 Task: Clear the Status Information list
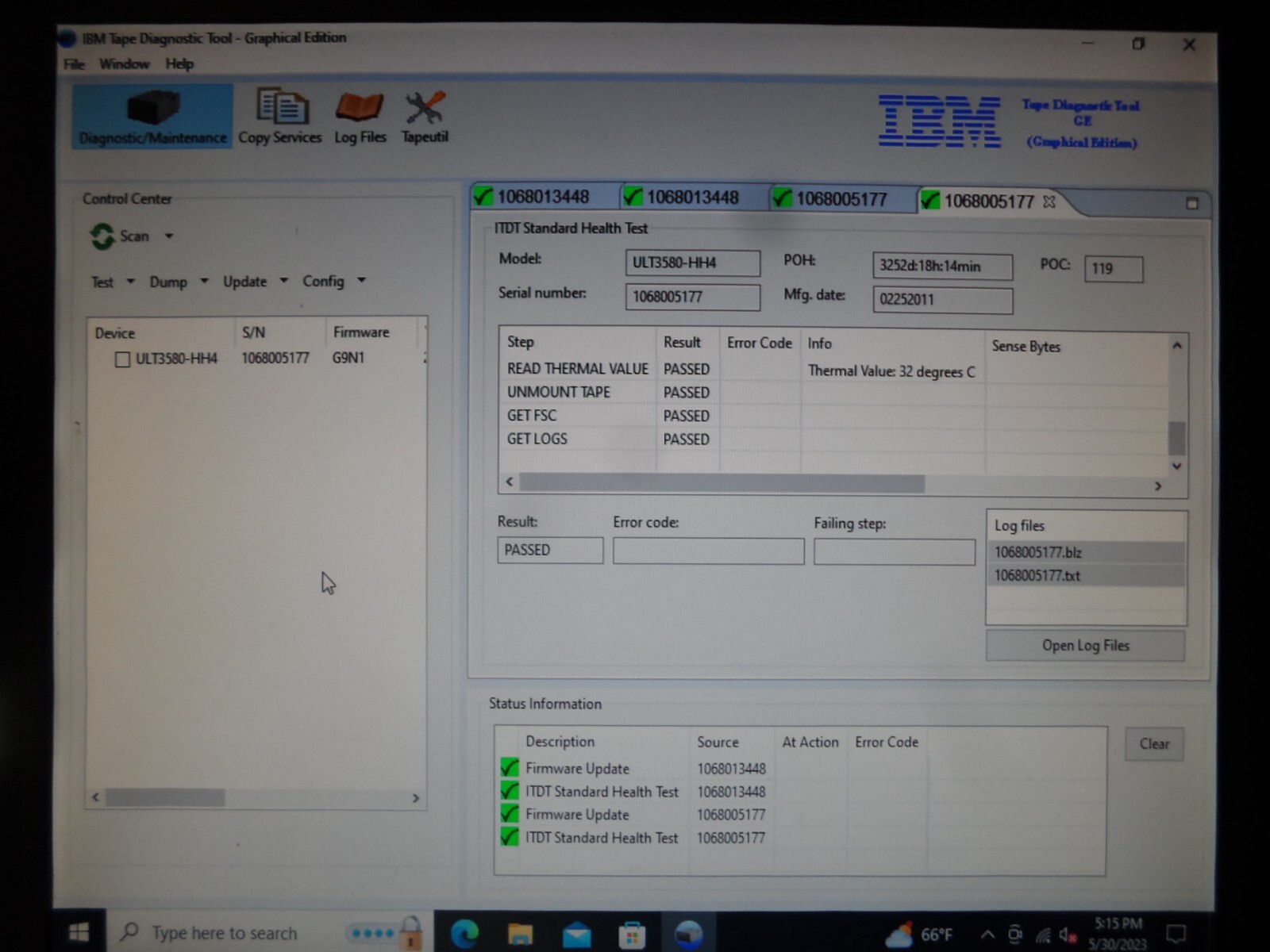click(1154, 744)
